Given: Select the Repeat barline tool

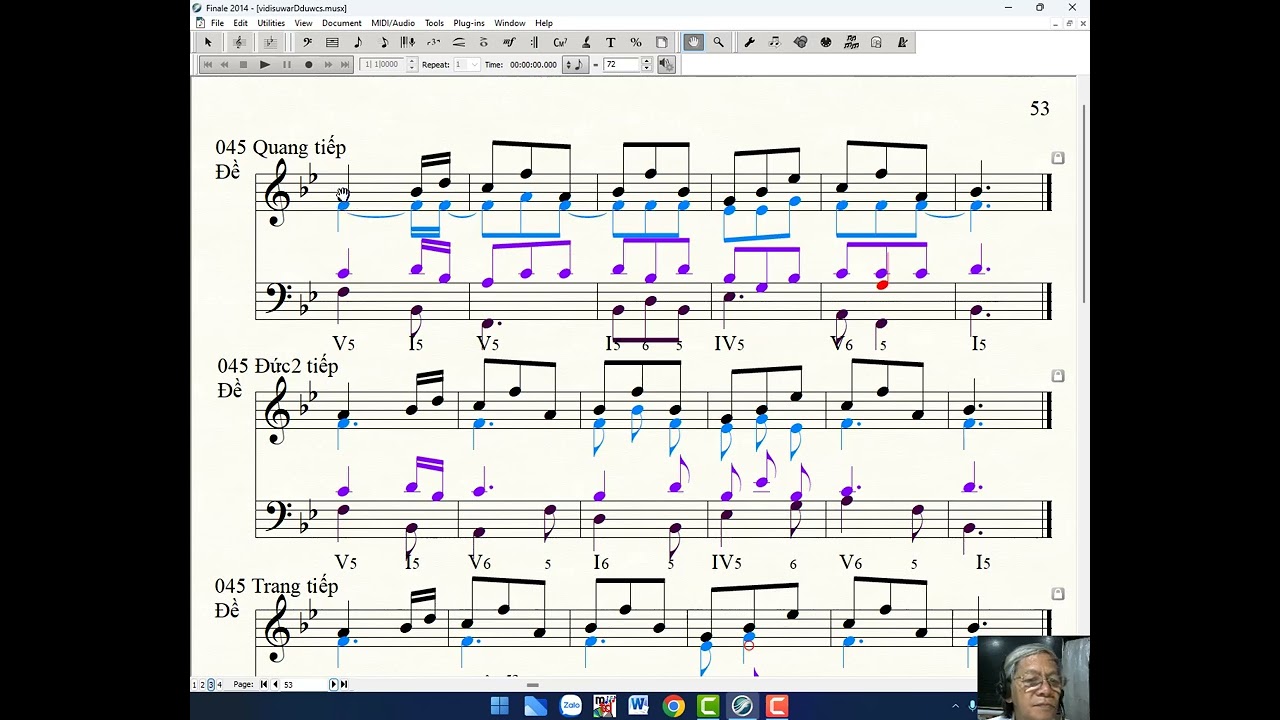Looking at the screenshot, I should tap(534, 42).
